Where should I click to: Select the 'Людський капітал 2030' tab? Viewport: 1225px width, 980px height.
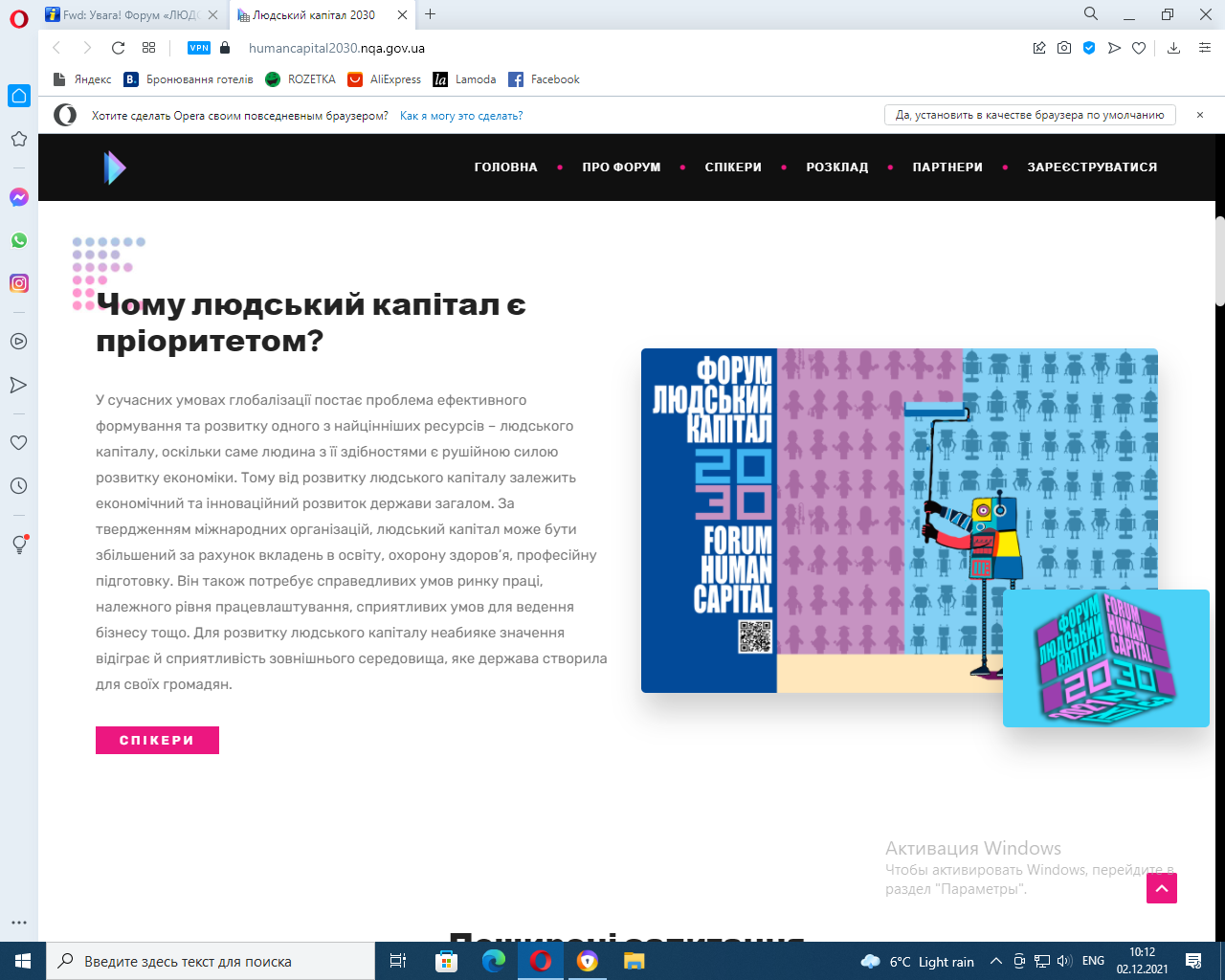point(314,14)
